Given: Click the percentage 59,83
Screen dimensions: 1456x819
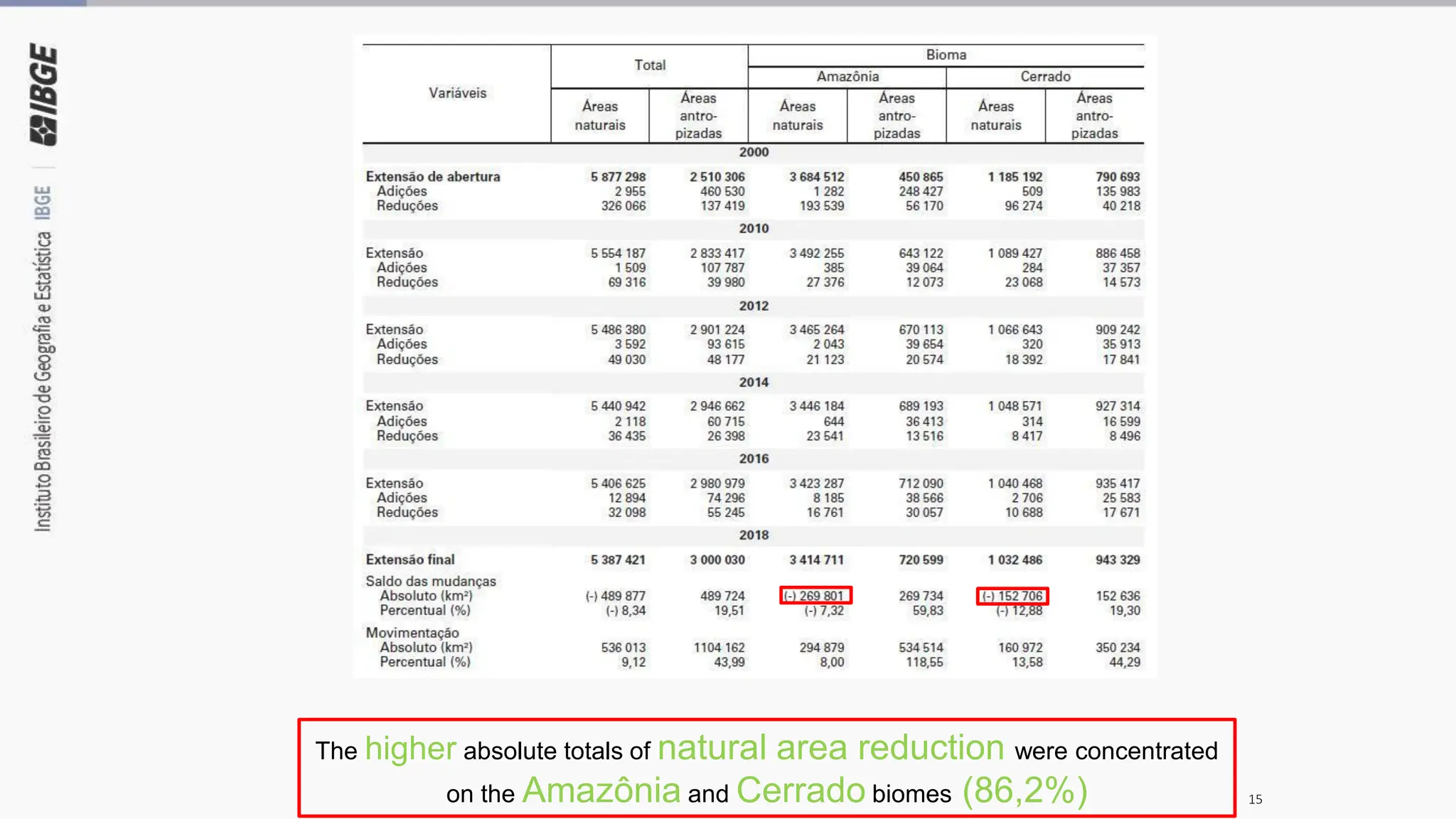Looking at the screenshot, I should coord(928,611).
